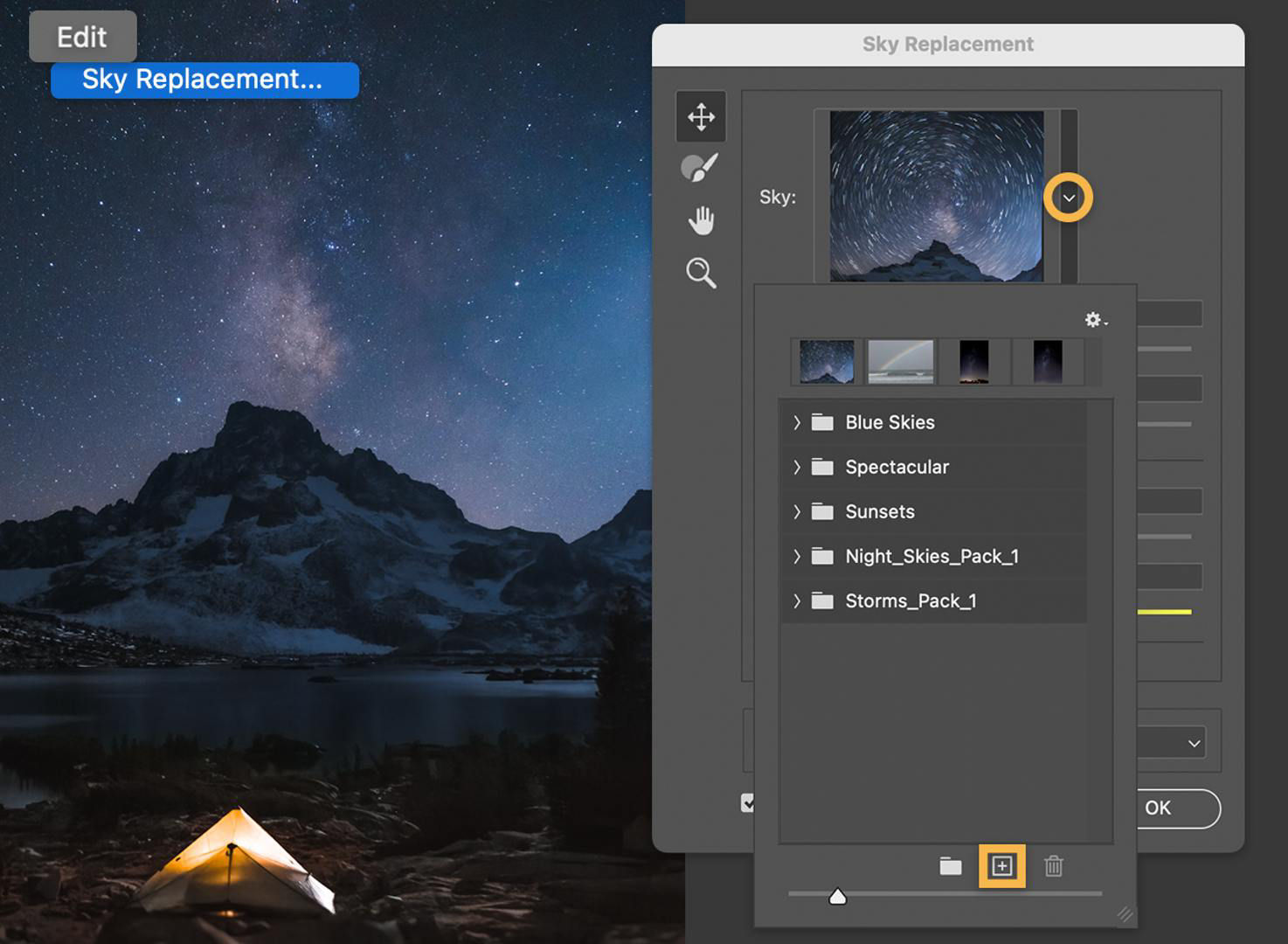The image size is (1288, 944).
Task: Toggle the Preview checkbox
Action: [x=748, y=802]
